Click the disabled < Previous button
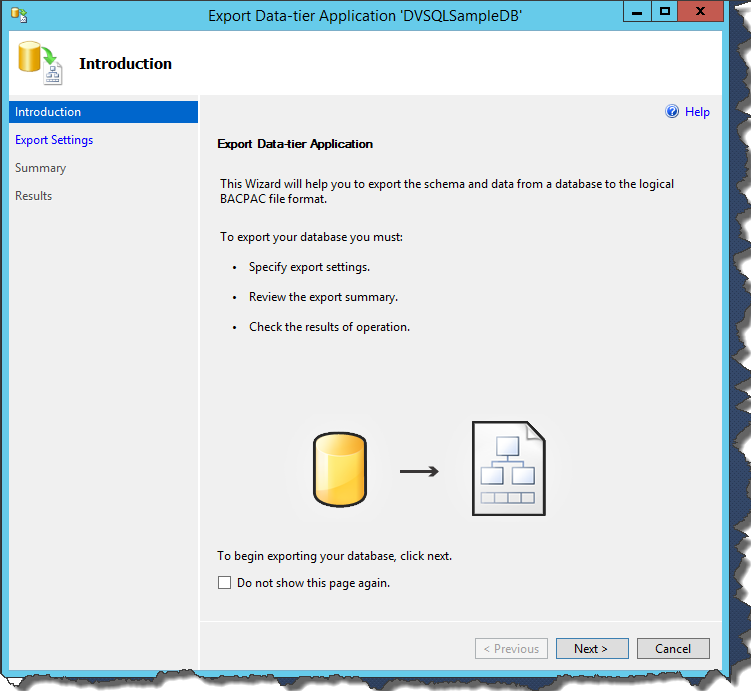This screenshot has width=751, height=691. [x=511, y=648]
